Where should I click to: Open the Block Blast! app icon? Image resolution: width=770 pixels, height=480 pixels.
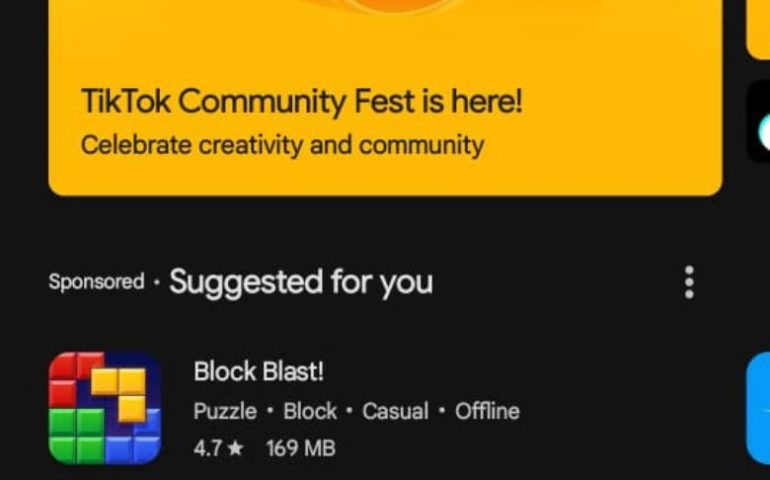105,408
